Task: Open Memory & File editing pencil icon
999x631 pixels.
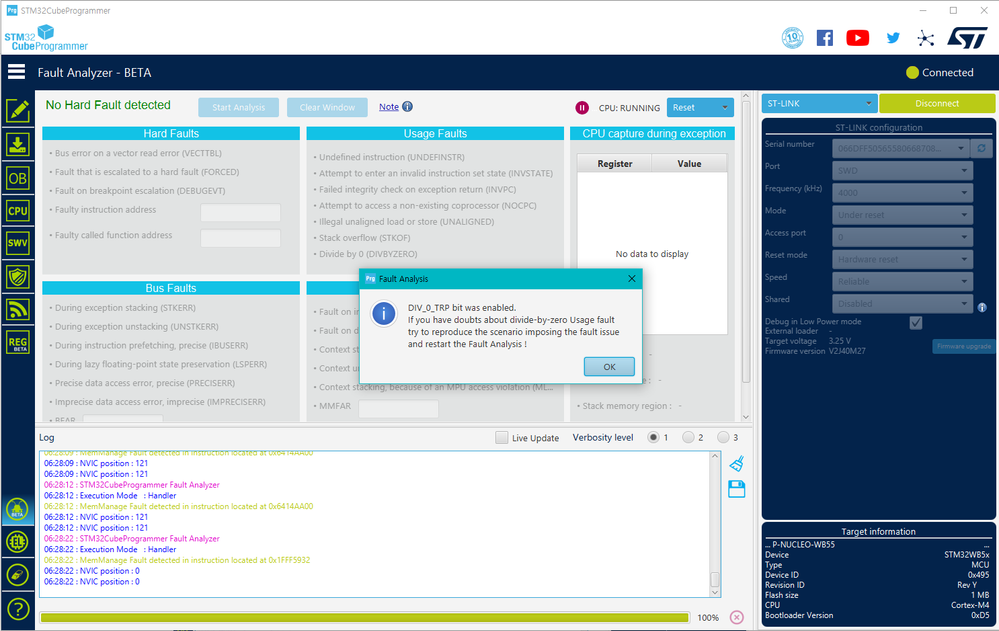Action: coord(18,111)
